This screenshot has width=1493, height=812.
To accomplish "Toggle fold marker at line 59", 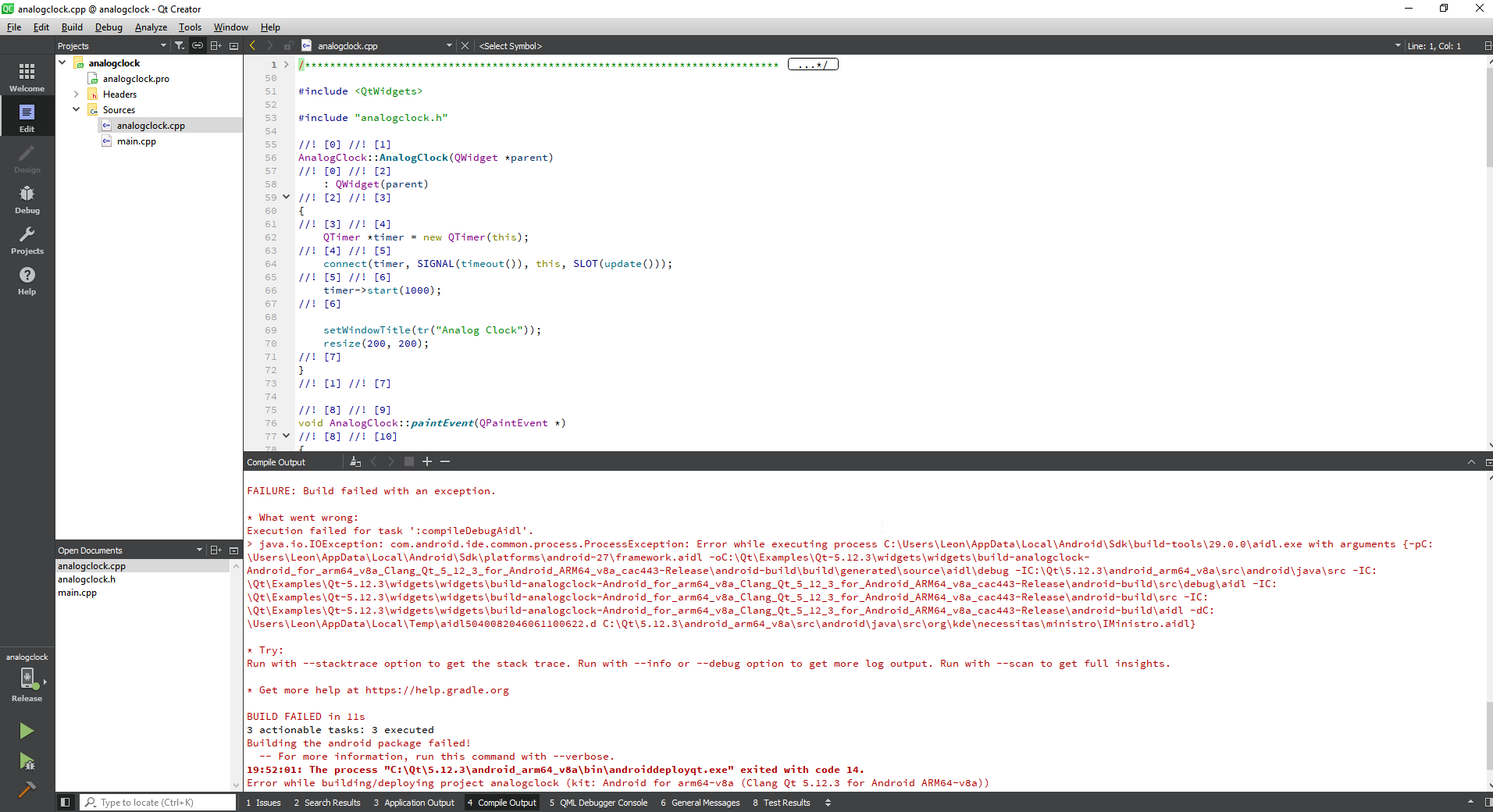I will [287, 198].
